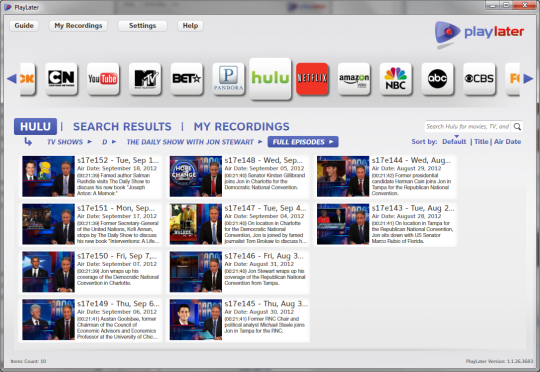Open the Help menu
540x372 pixels.
click(190, 25)
